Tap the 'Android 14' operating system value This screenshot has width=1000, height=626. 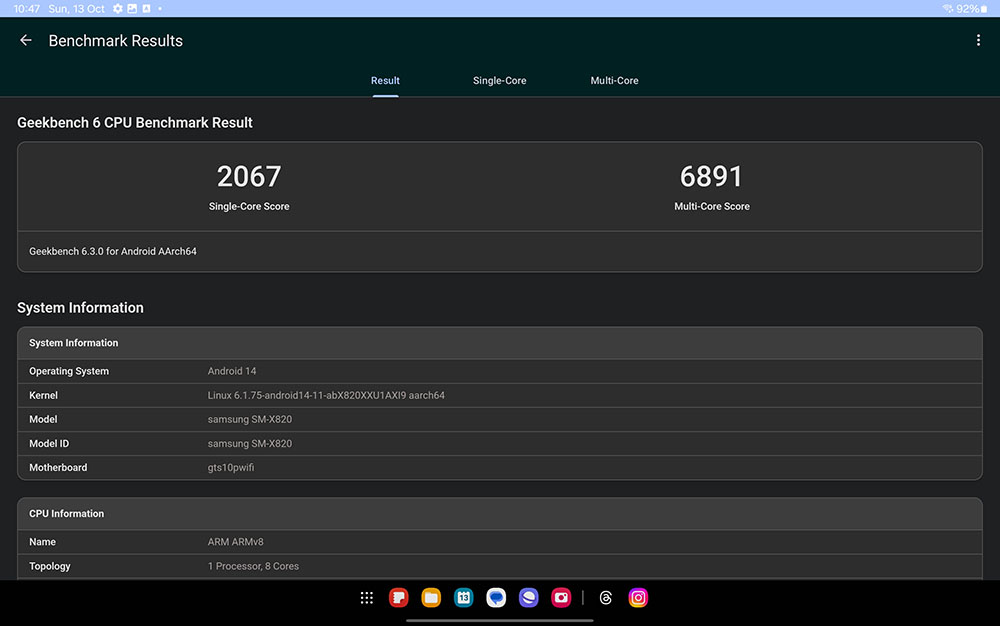(232, 371)
